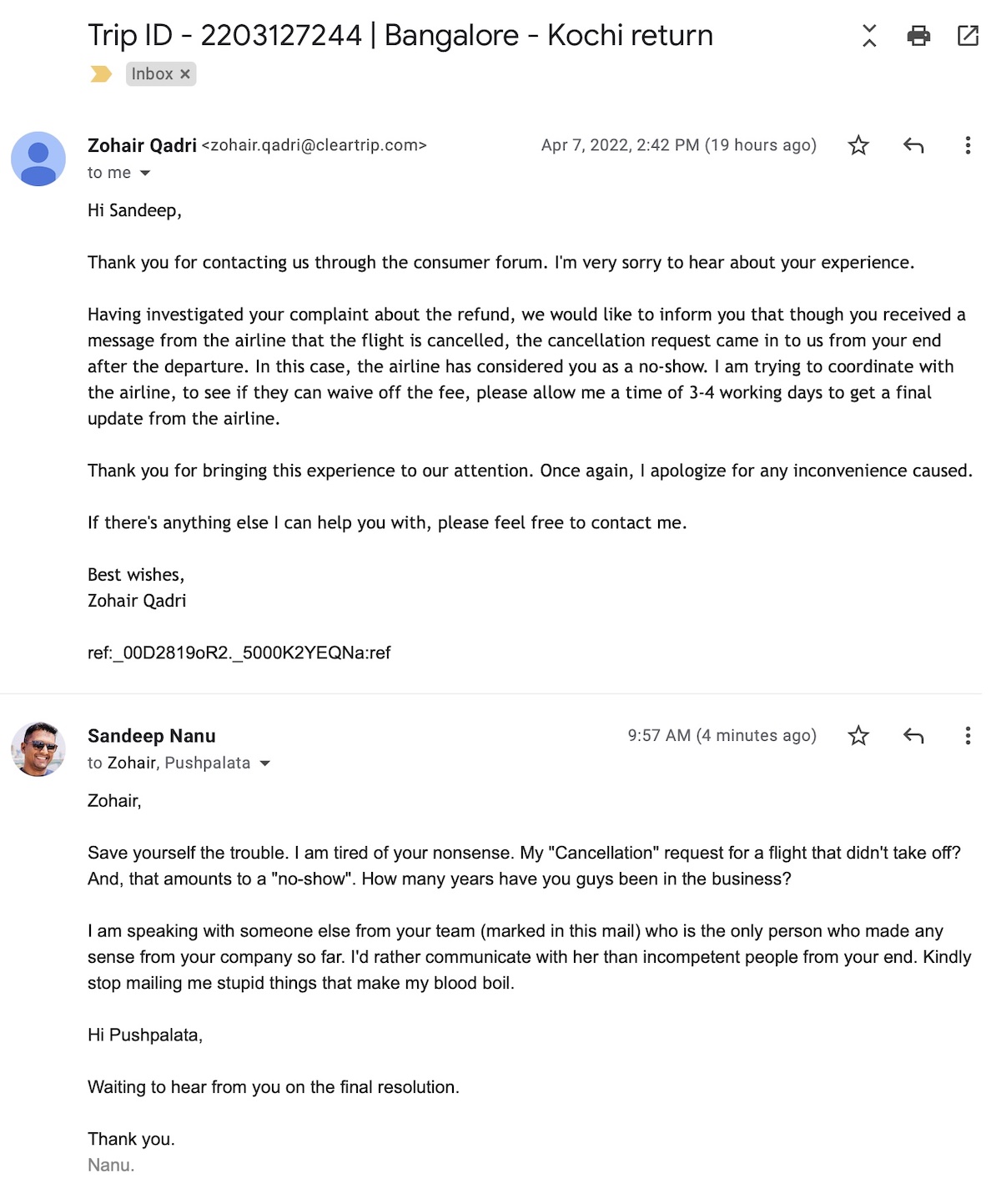Star Zohair Qadri's message
The image size is (1001, 1204).
[858, 146]
